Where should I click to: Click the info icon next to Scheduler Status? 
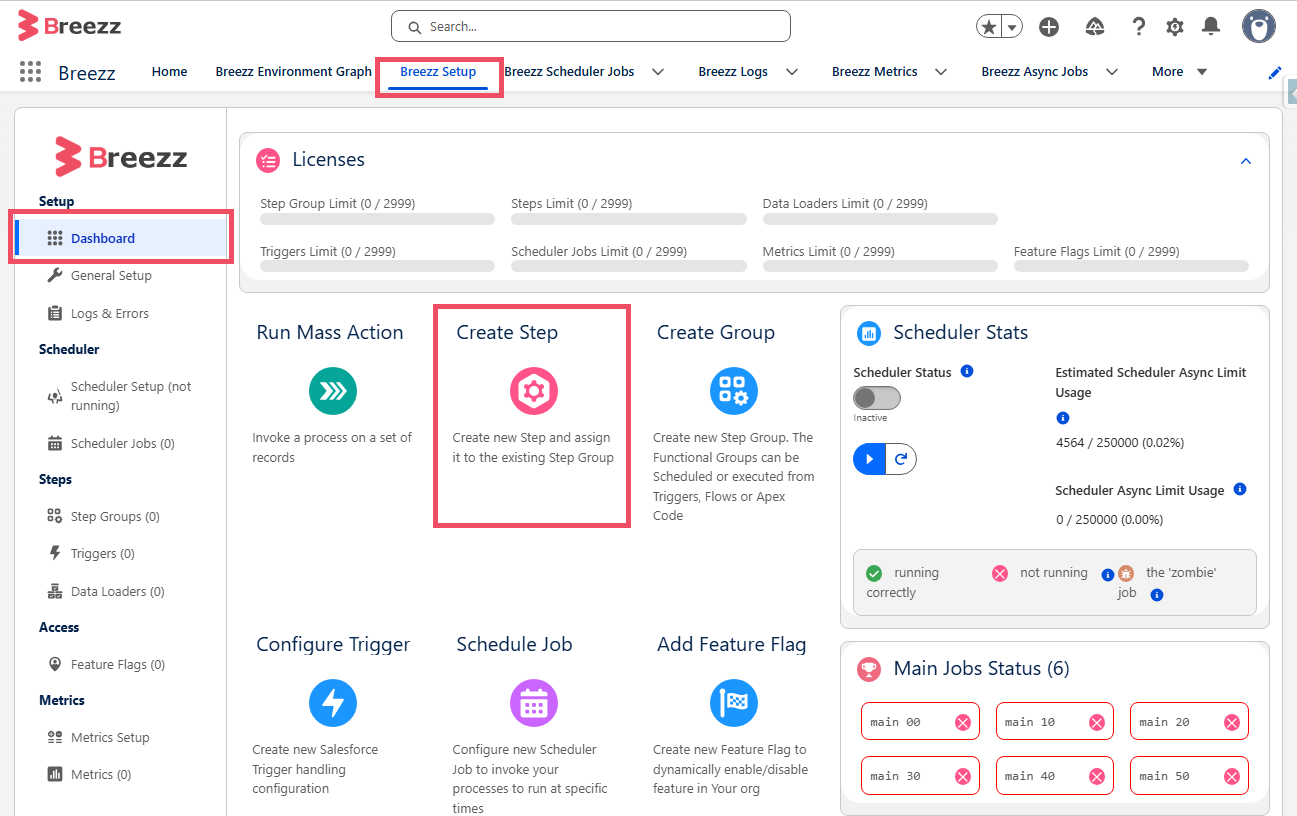[967, 371]
